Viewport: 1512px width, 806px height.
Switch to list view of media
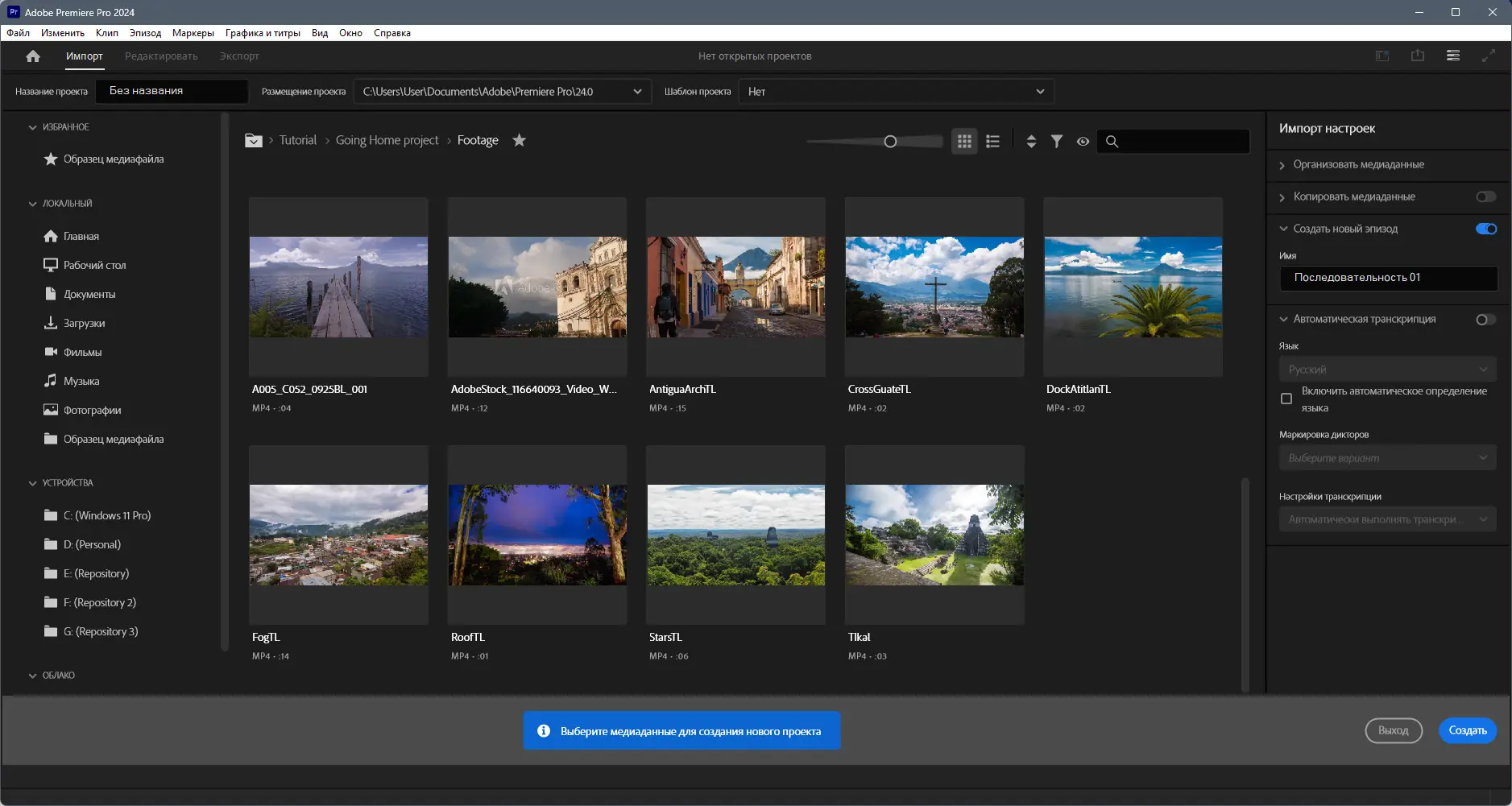(x=992, y=142)
